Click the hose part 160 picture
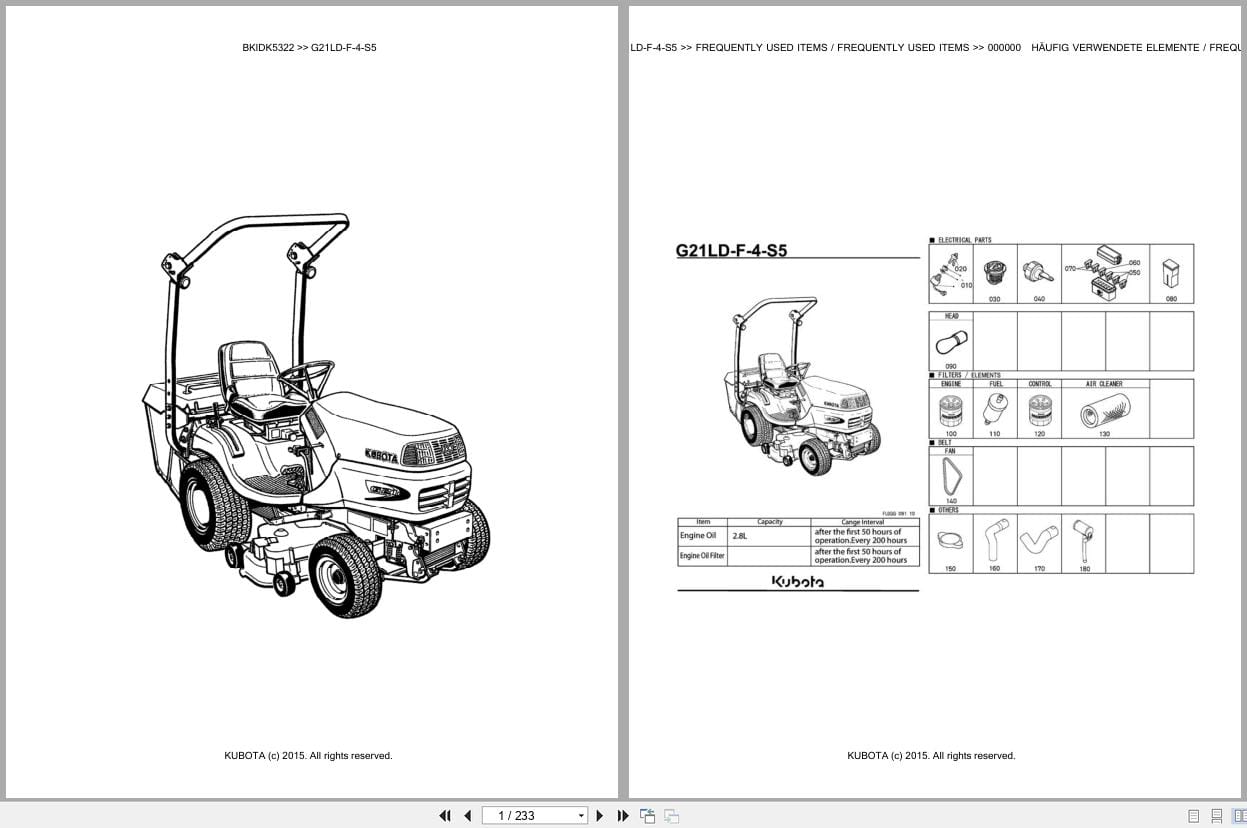The image size is (1247, 828). point(995,541)
